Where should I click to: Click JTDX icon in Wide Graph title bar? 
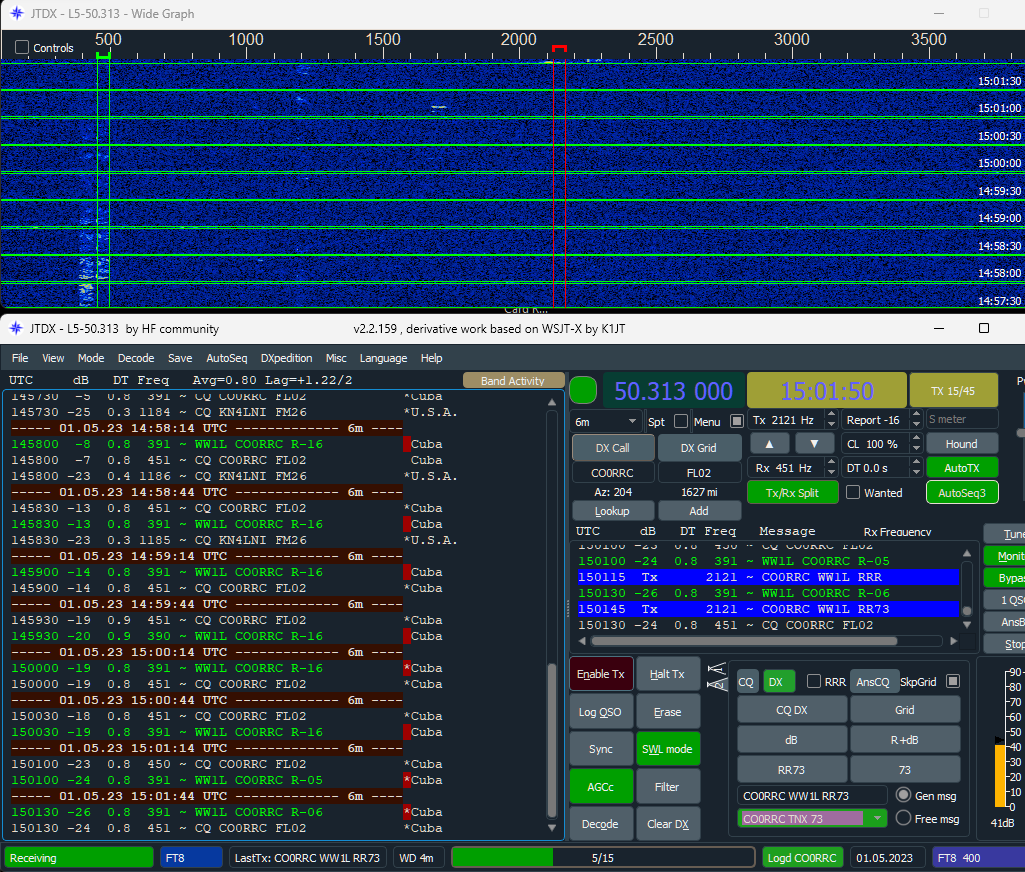click(x=16, y=13)
